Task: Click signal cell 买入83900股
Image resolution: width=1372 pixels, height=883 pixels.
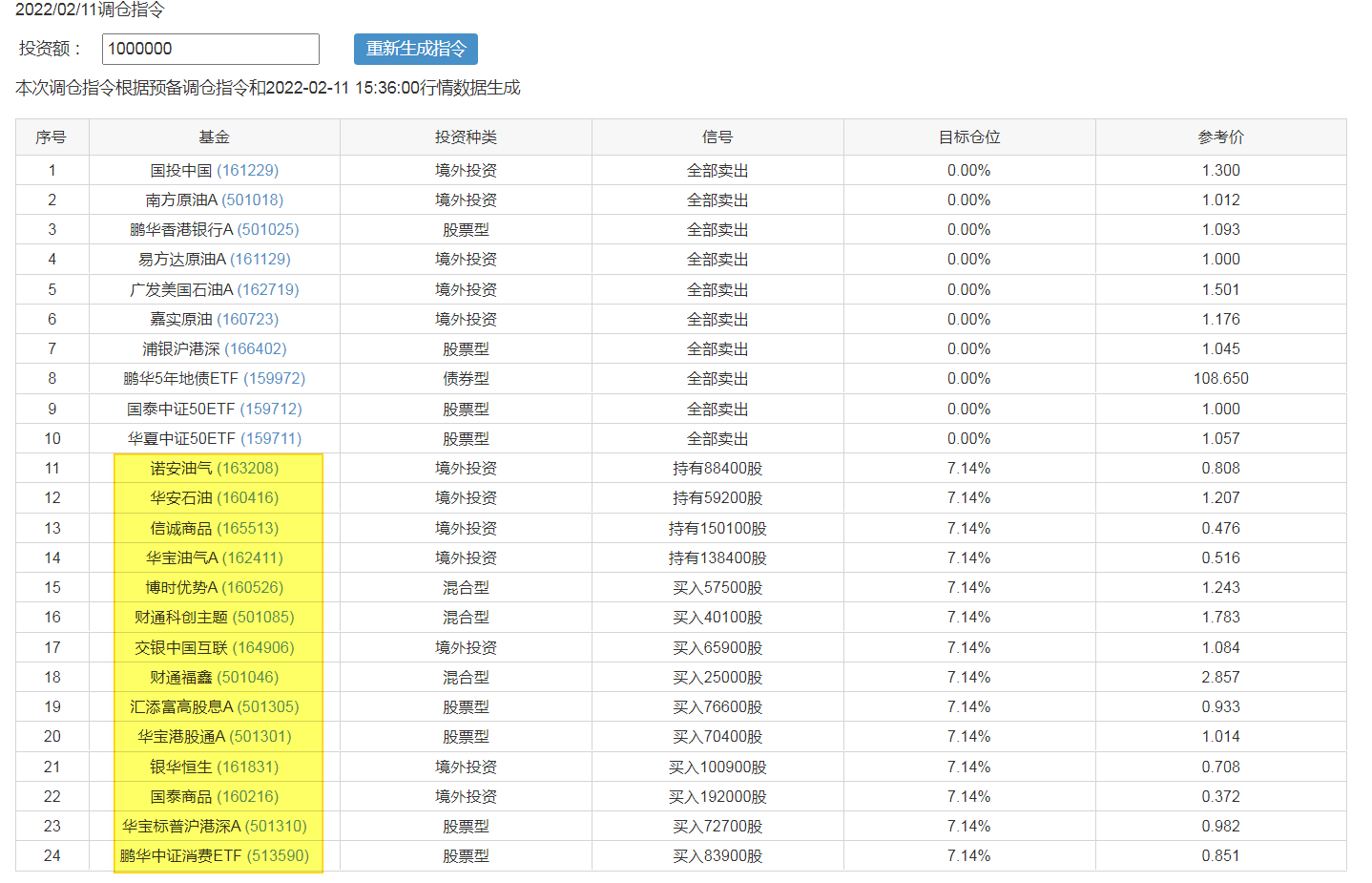Action: click(717, 855)
